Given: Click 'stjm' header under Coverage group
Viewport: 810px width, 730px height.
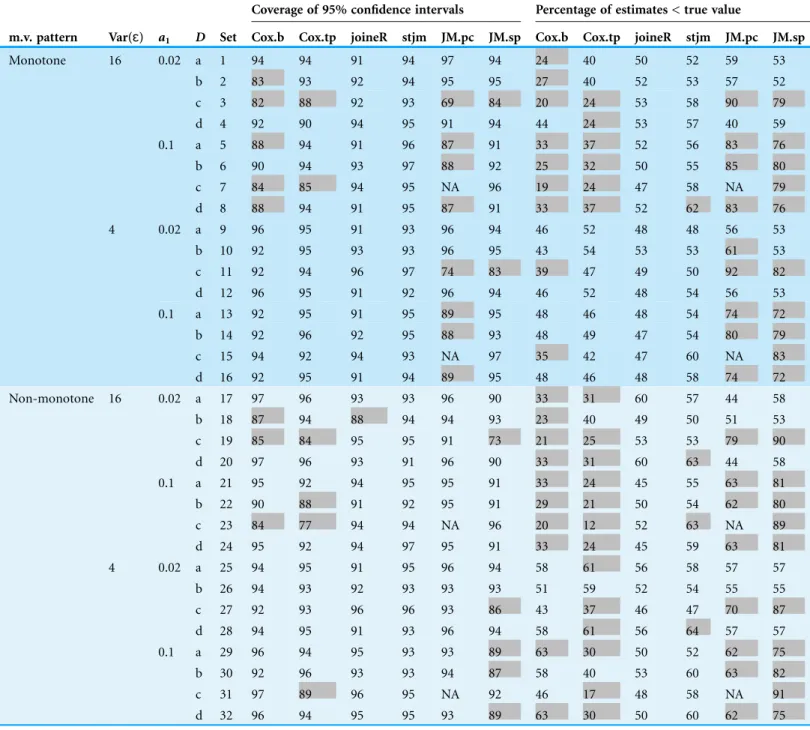Looking at the screenshot, I should [414, 38].
